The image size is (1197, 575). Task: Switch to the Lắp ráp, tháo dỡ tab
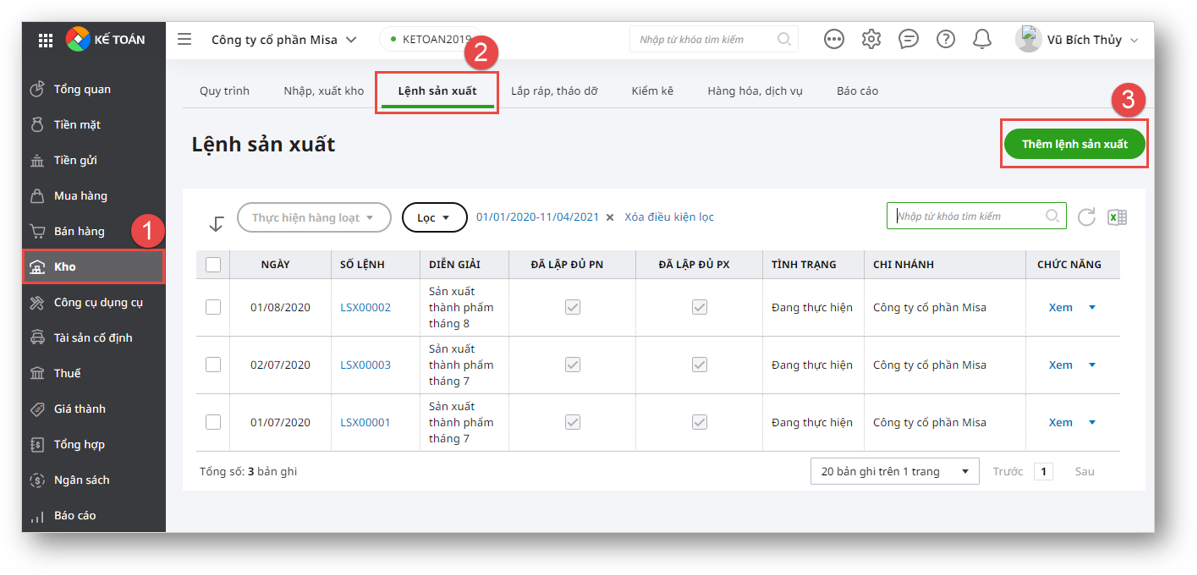coord(554,91)
